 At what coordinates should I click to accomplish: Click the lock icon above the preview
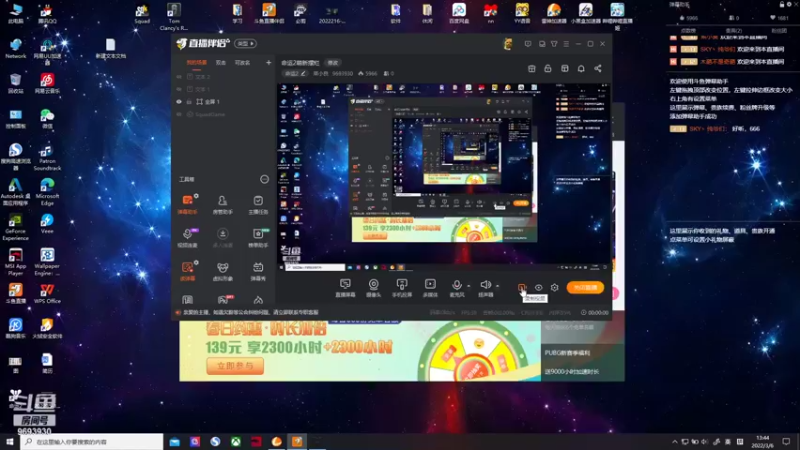tap(548, 68)
